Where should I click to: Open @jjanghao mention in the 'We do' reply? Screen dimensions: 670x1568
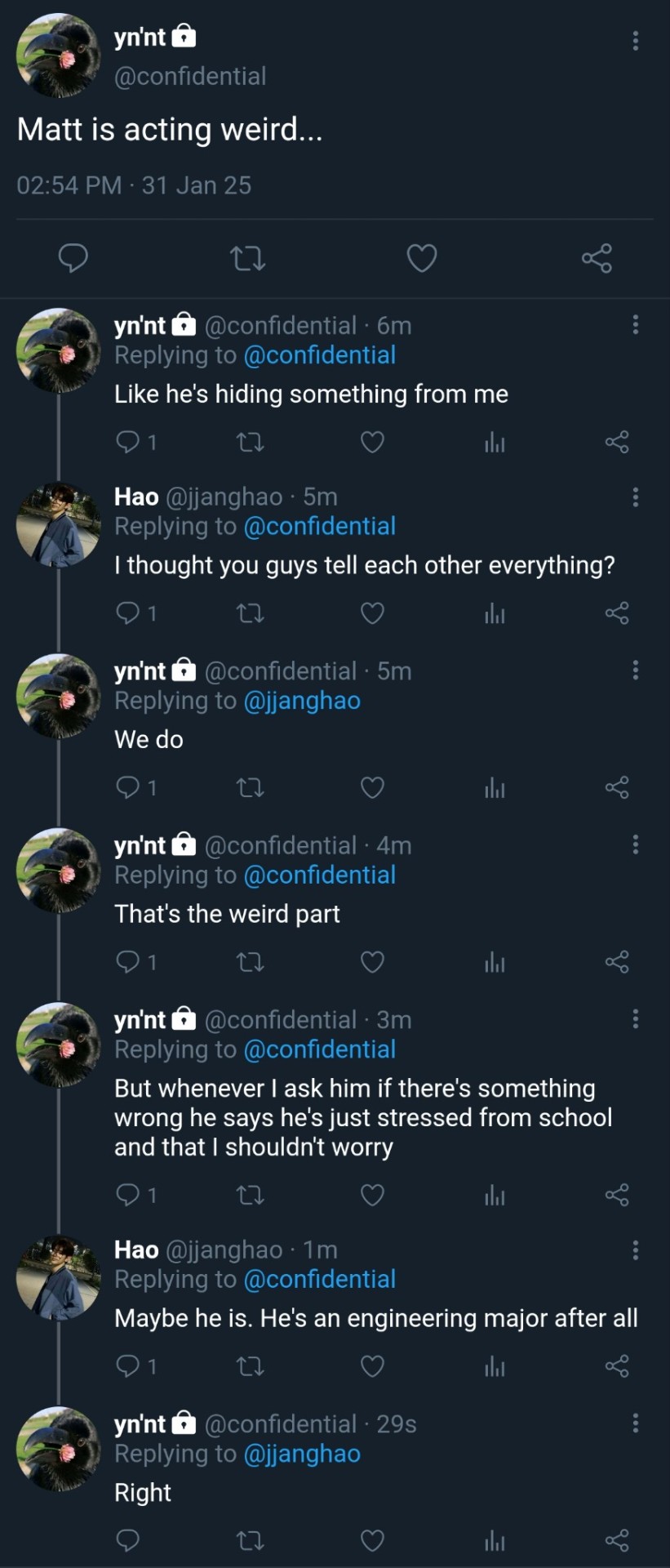click(302, 701)
